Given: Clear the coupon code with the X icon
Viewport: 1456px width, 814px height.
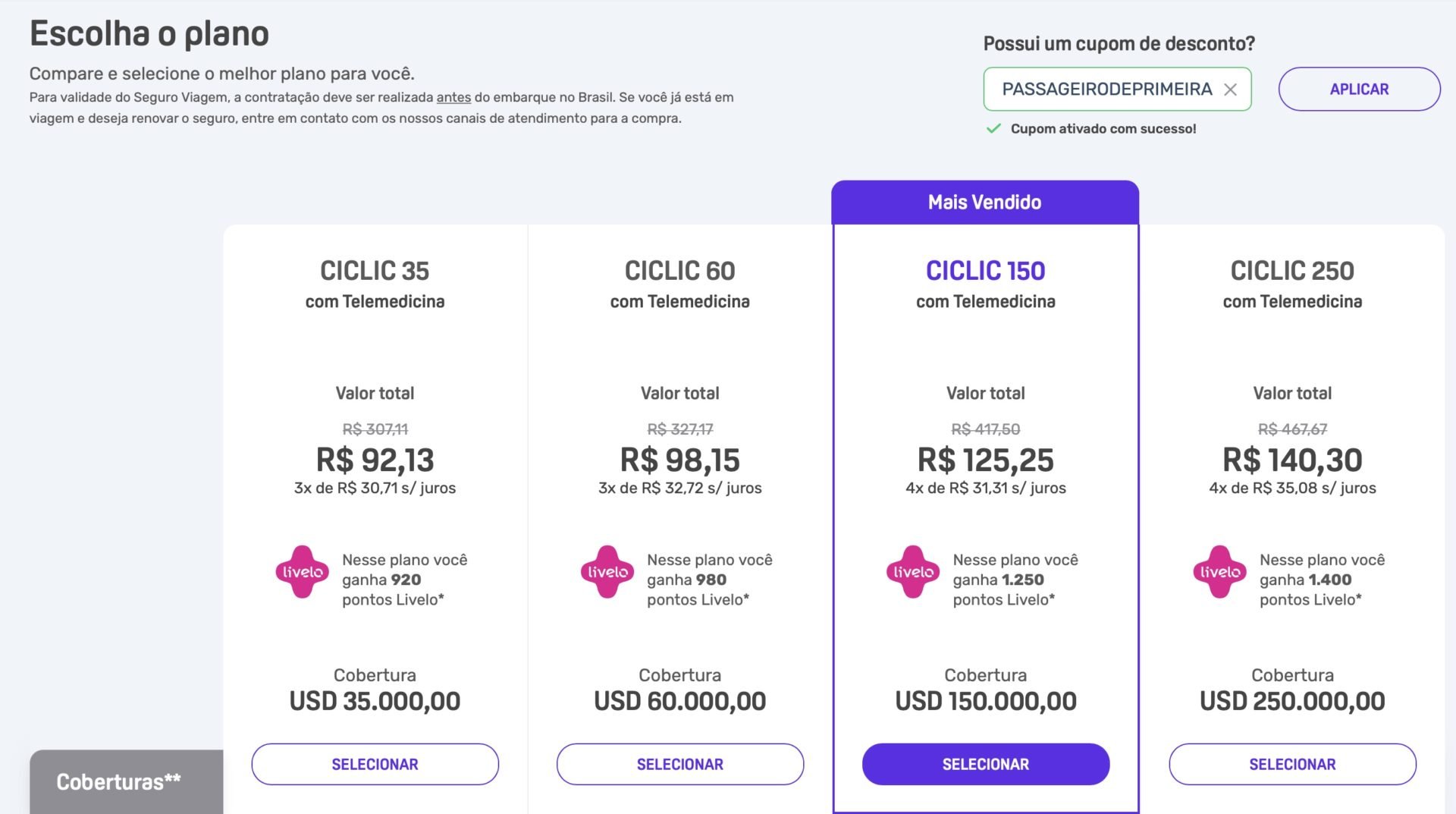Looking at the screenshot, I should tap(1230, 90).
